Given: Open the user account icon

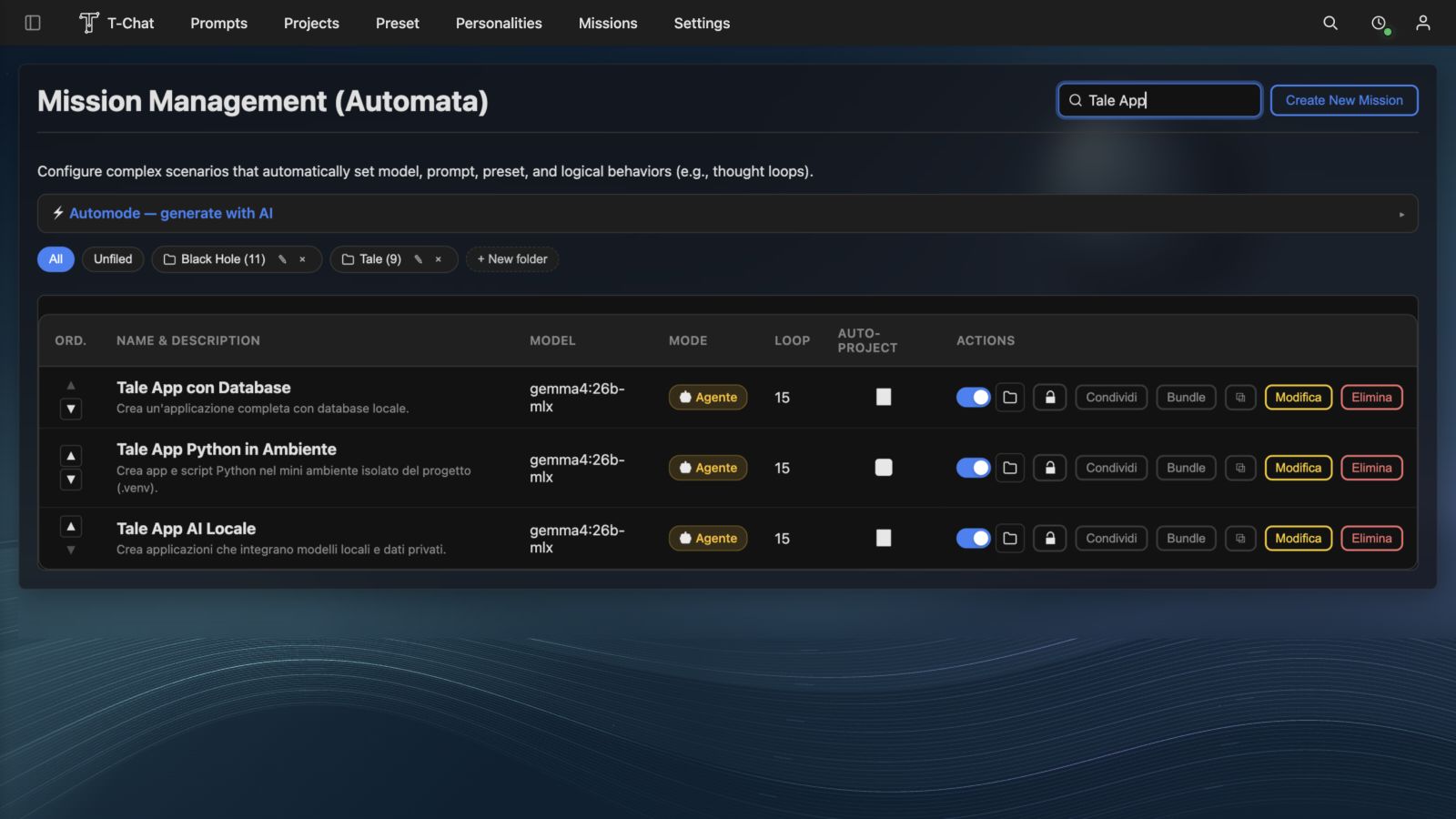Looking at the screenshot, I should [x=1423, y=23].
